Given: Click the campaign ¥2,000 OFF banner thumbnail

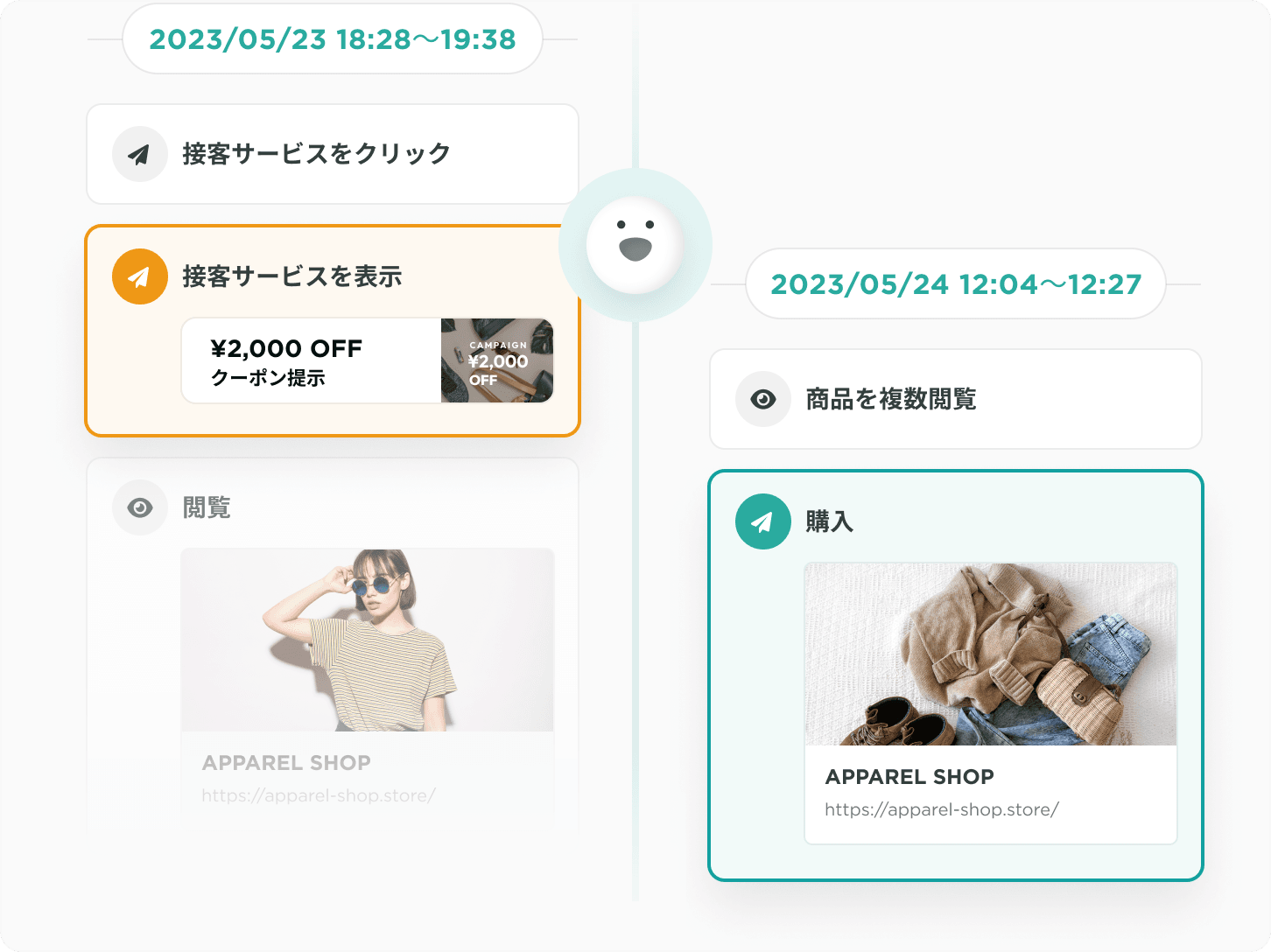Looking at the screenshot, I should pyautogui.click(x=497, y=360).
